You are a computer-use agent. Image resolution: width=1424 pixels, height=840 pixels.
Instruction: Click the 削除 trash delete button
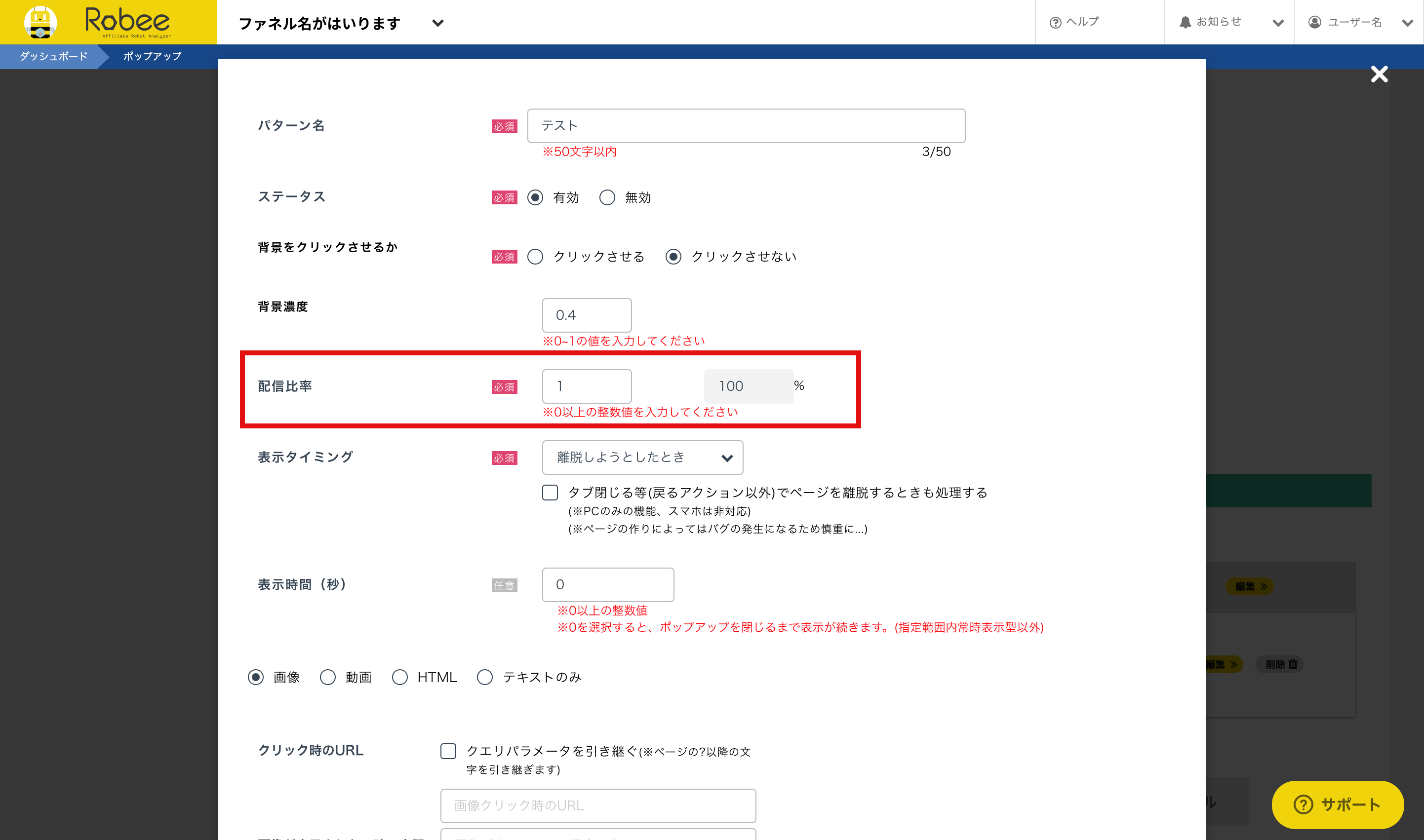pyautogui.click(x=1280, y=664)
